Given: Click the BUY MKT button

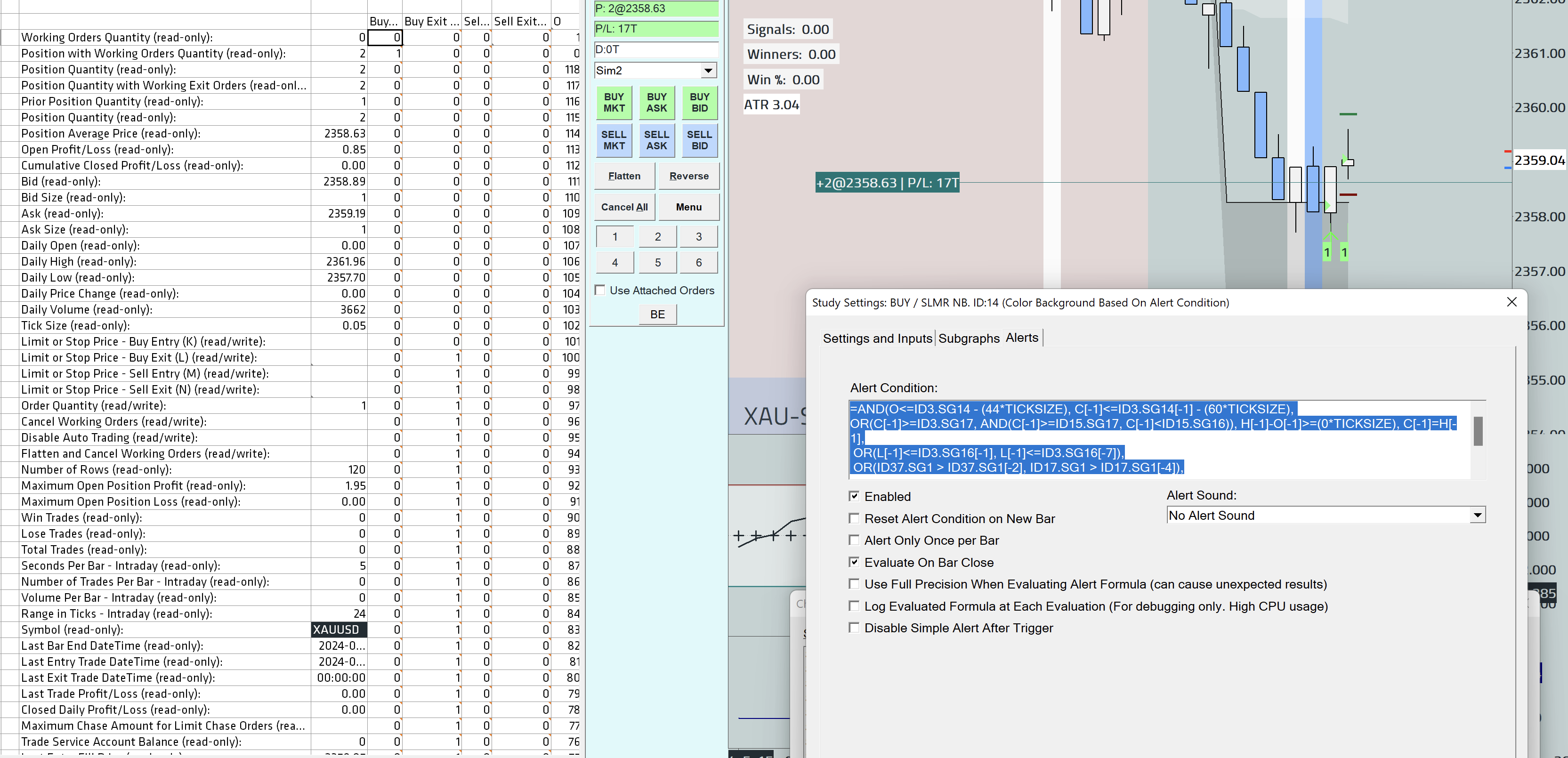Looking at the screenshot, I should (x=614, y=102).
